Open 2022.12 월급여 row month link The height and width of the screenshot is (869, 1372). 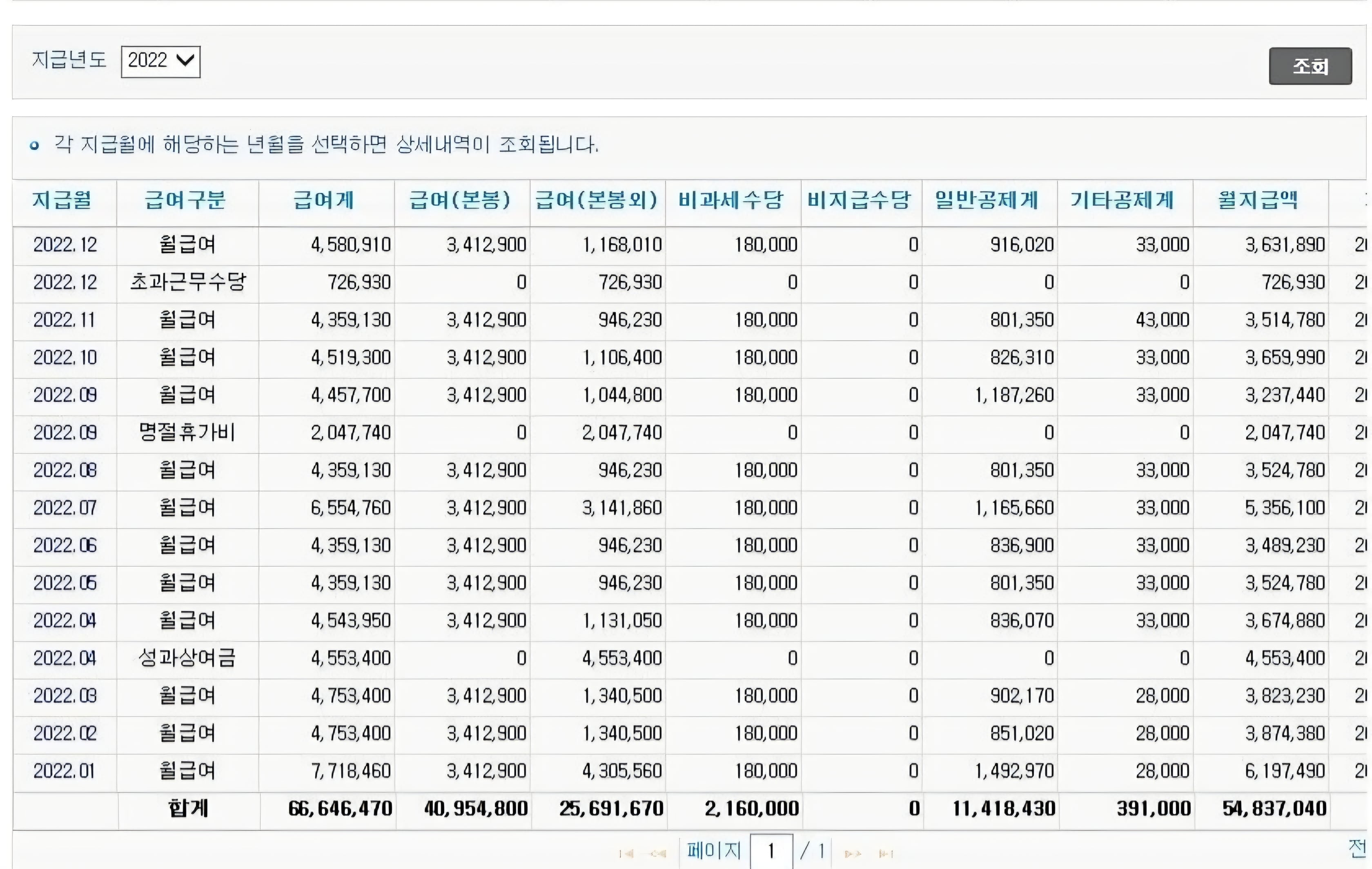[x=65, y=245]
